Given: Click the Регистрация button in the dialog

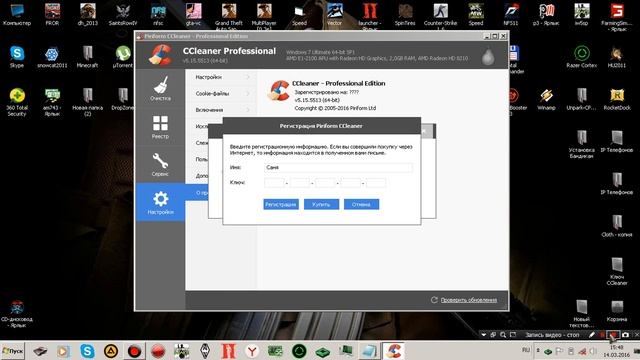Looking at the screenshot, I should point(281,204).
